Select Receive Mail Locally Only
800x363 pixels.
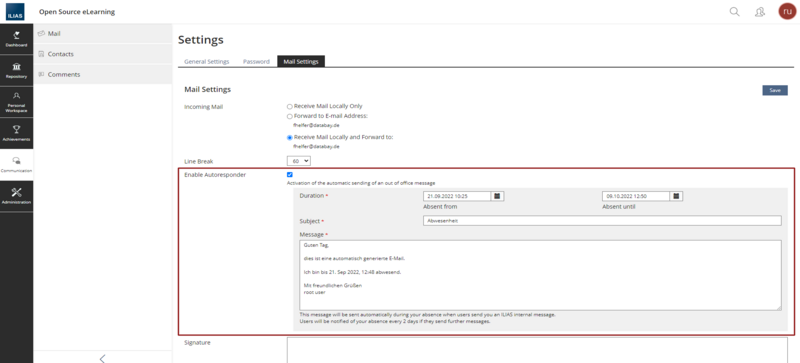click(290, 106)
